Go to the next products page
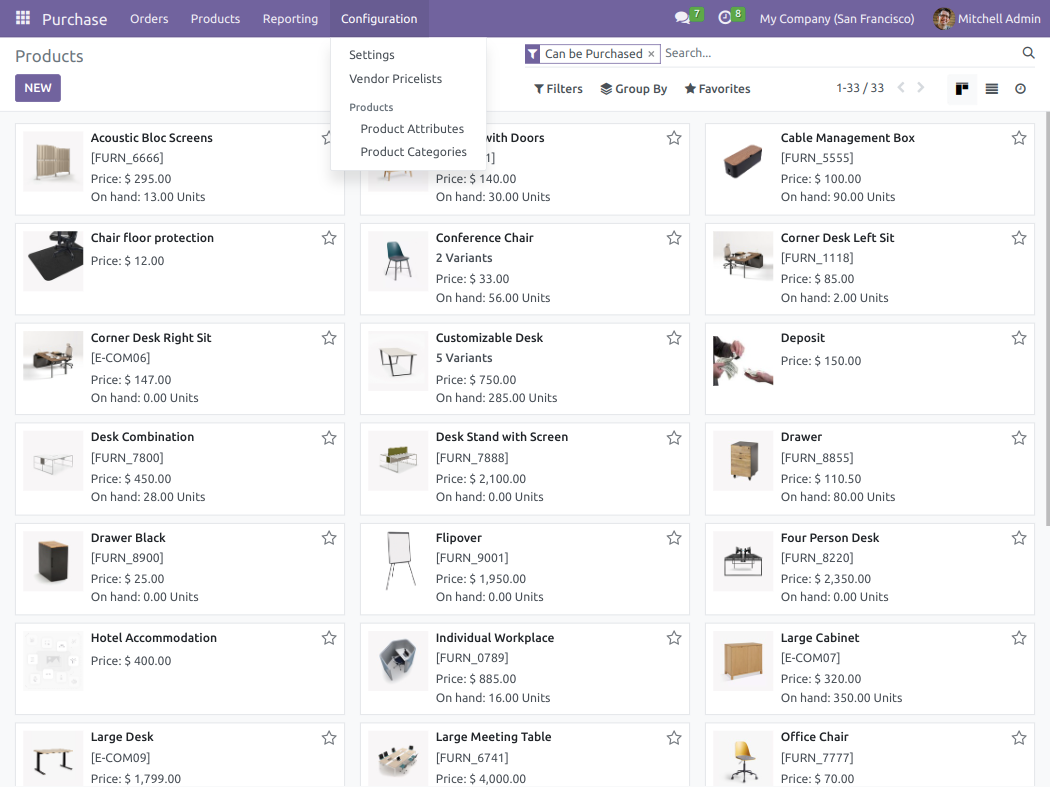1050x787 pixels. point(920,87)
